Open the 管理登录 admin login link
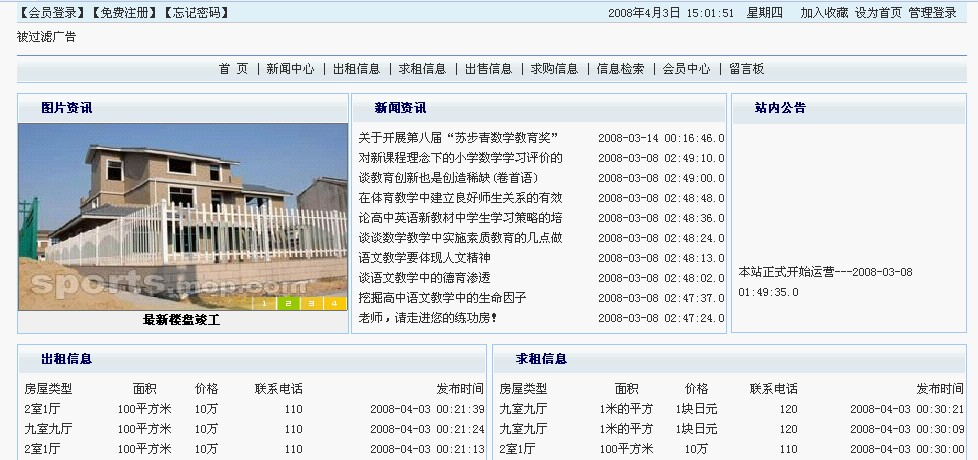 (x=932, y=13)
